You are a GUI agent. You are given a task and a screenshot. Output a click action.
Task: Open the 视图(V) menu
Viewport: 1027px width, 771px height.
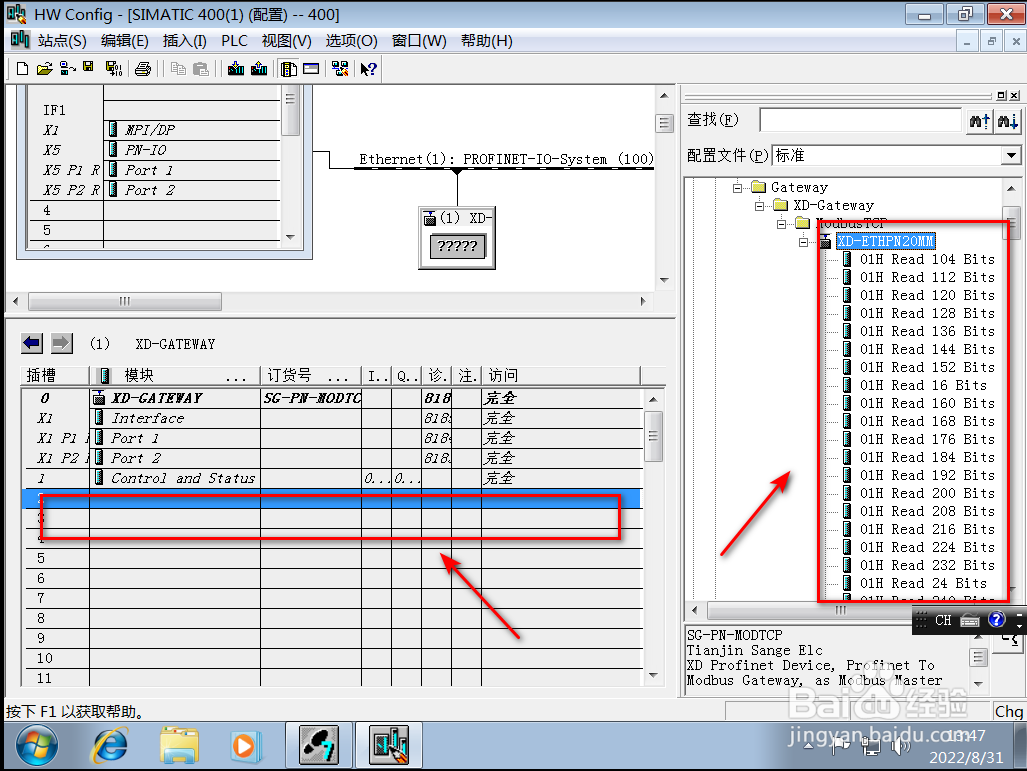click(x=286, y=41)
